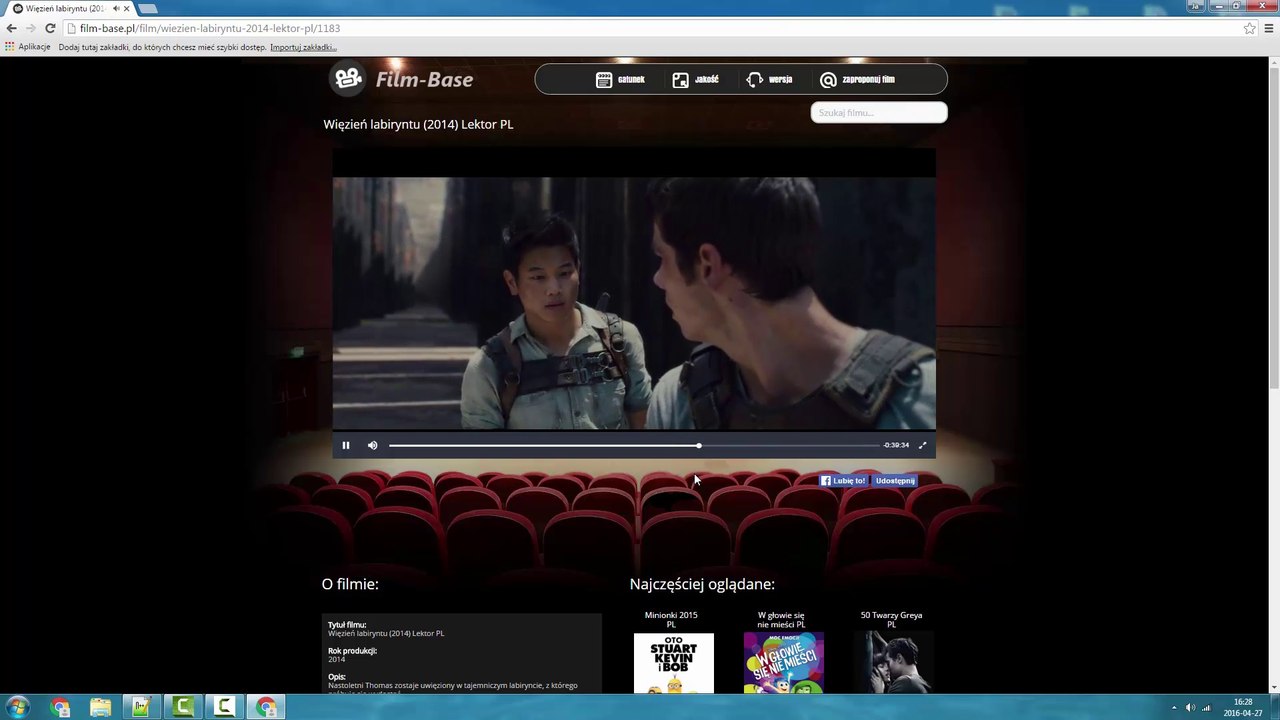Open the Aplikacje bookmarks shortcut
This screenshot has width=1280, height=720.
coord(28,47)
